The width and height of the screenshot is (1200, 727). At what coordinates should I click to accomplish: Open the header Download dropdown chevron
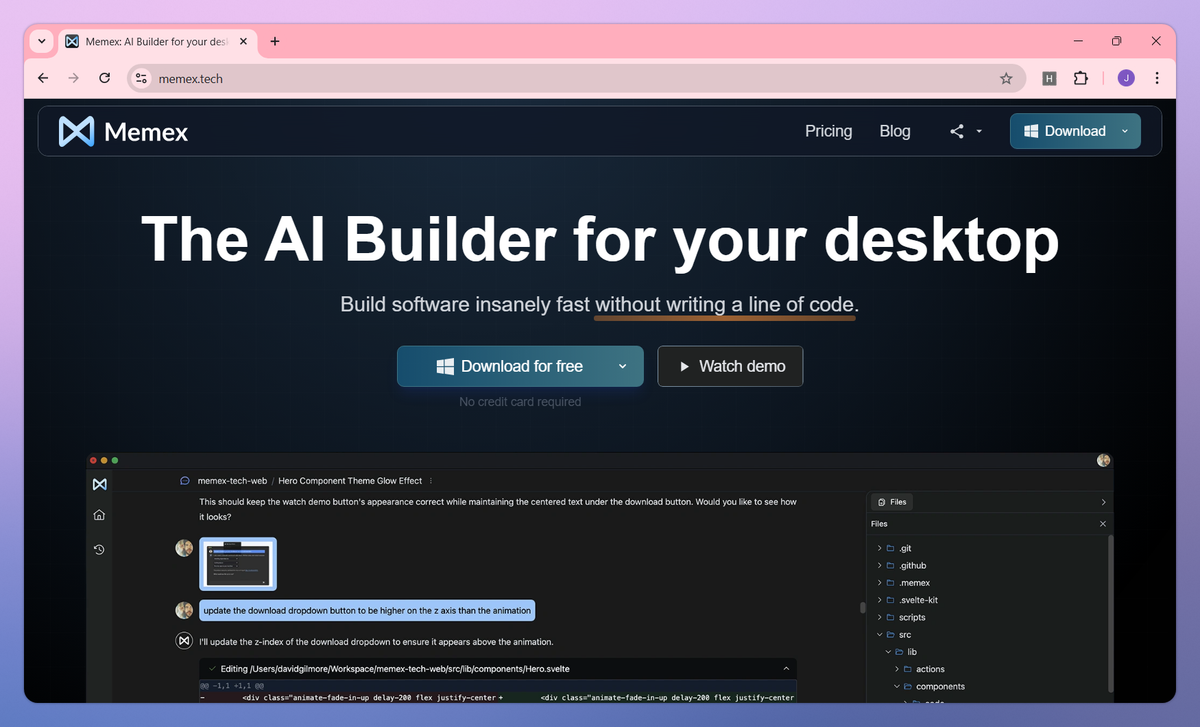(x=1125, y=131)
